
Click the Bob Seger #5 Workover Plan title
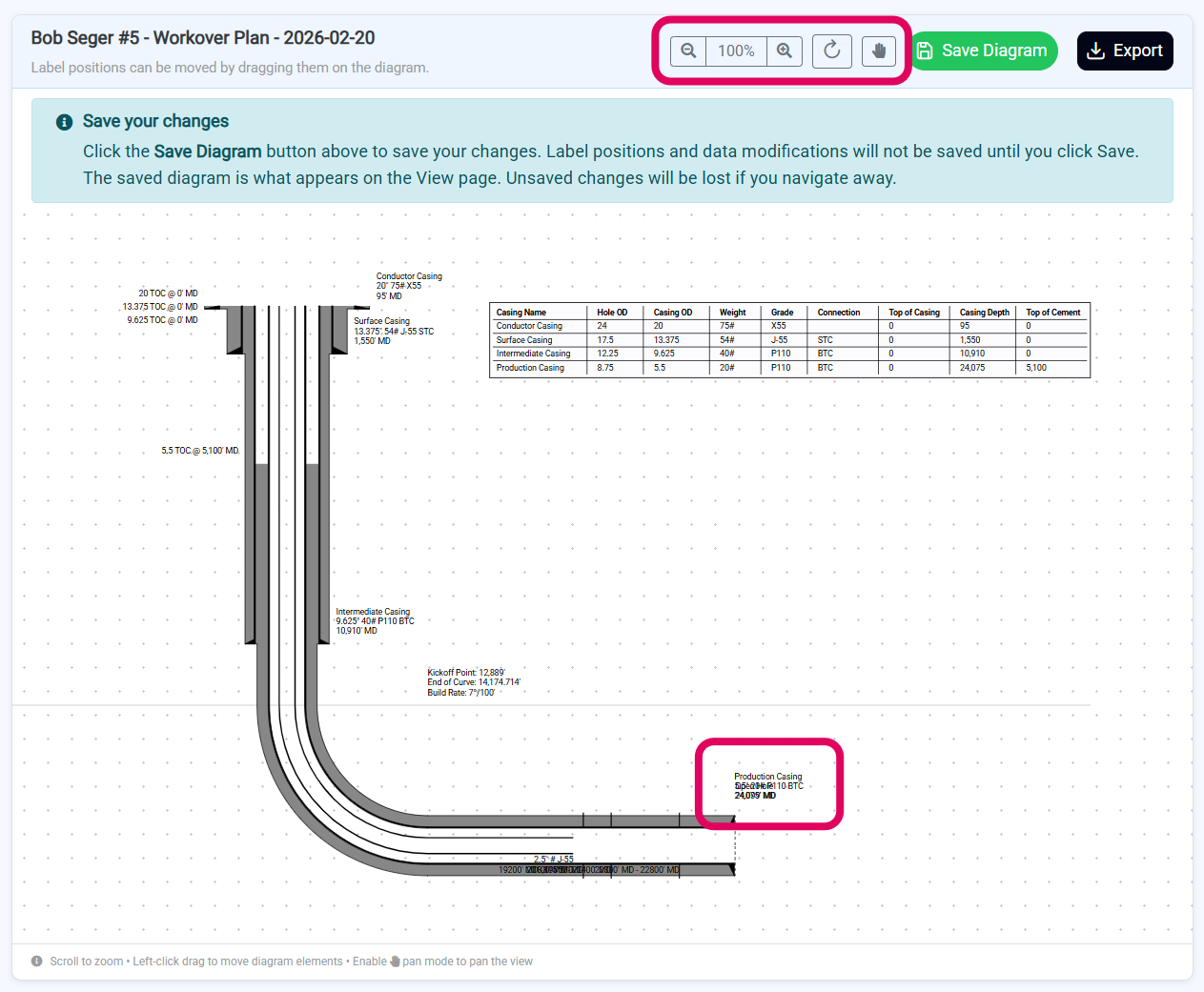click(x=203, y=38)
